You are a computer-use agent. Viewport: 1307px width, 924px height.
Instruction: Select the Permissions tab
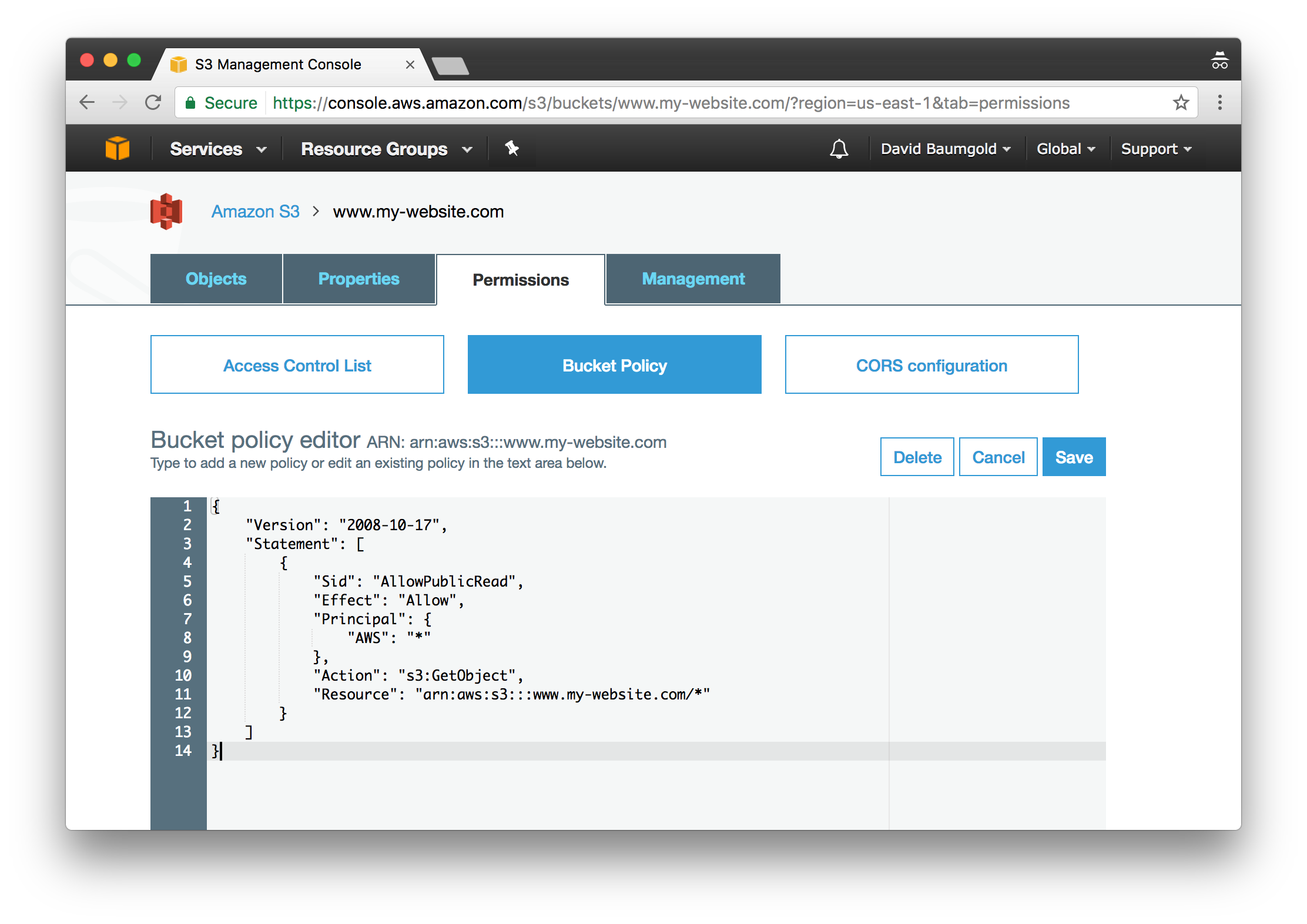click(x=521, y=280)
